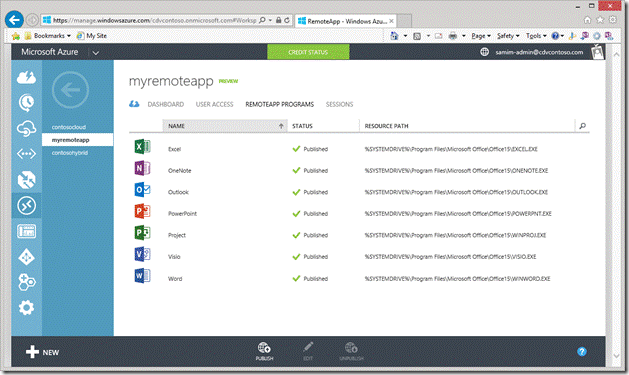Image resolution: width=629 pixels, height=375 pixels.
Task: Click the RESOURCE PATH column header
Action: [386, 126]
